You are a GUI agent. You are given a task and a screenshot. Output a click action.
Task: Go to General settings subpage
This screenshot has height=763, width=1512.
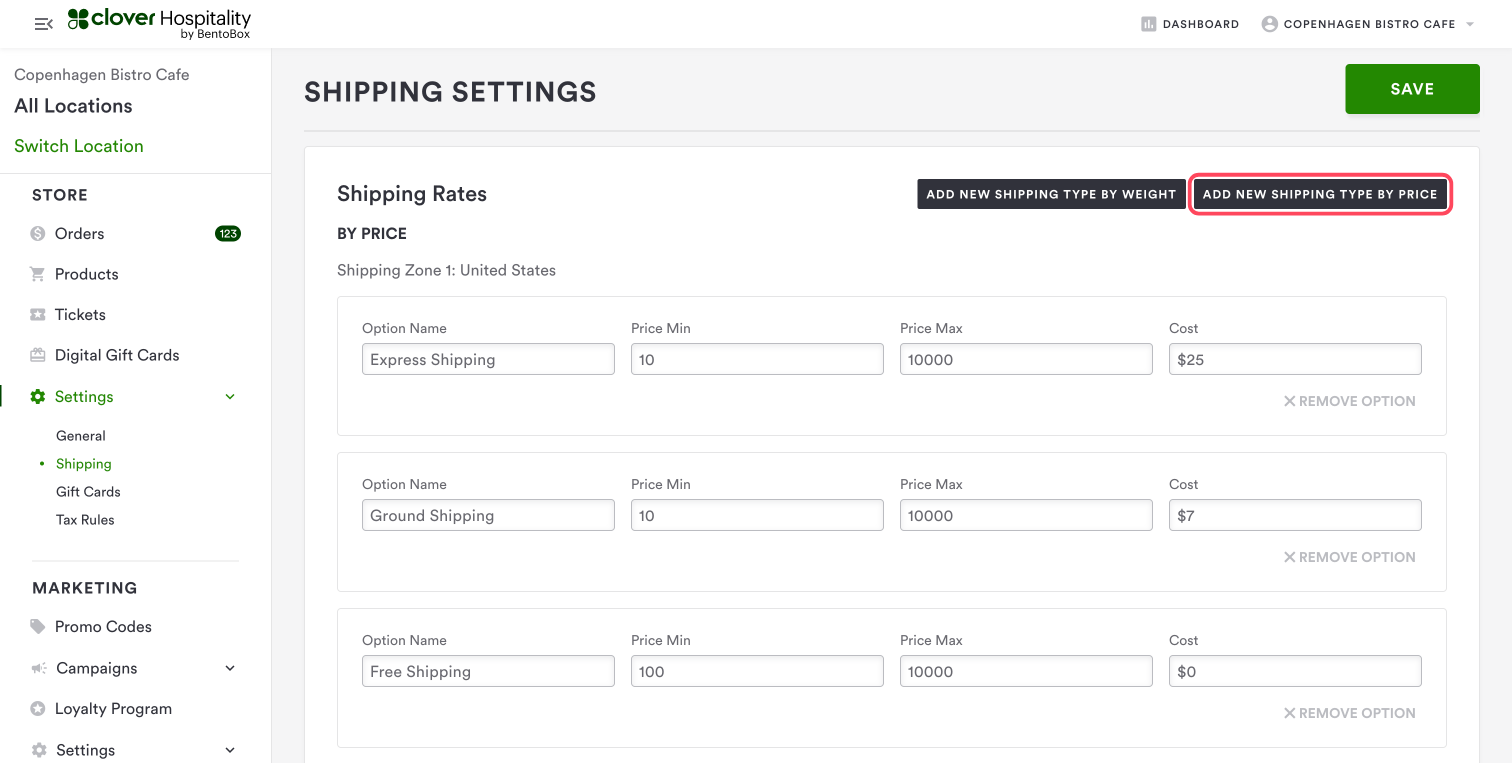(x=81, y=436)
